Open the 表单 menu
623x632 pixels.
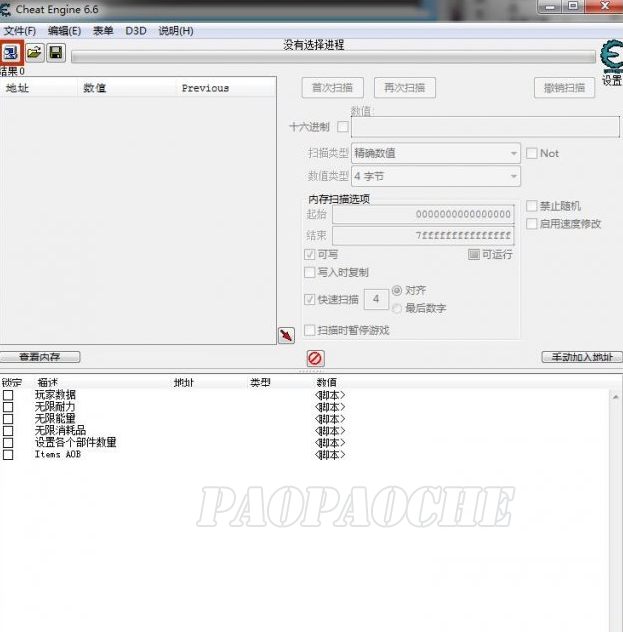103,31
